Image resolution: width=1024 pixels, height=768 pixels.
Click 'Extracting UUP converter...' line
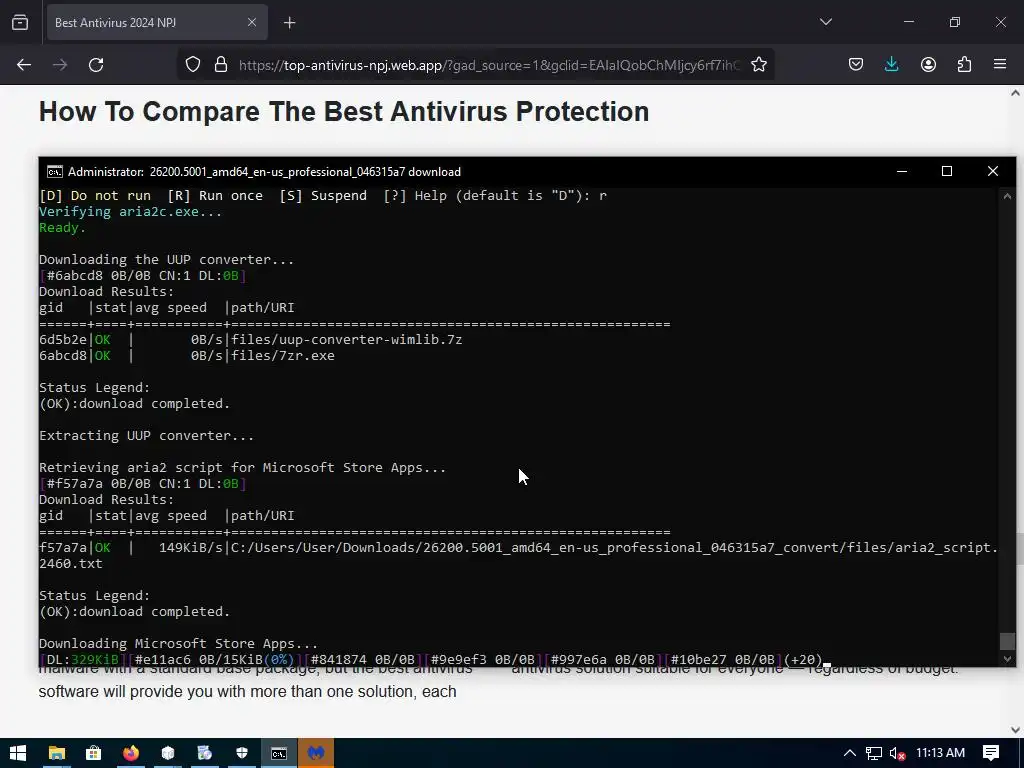click(146, 436)
